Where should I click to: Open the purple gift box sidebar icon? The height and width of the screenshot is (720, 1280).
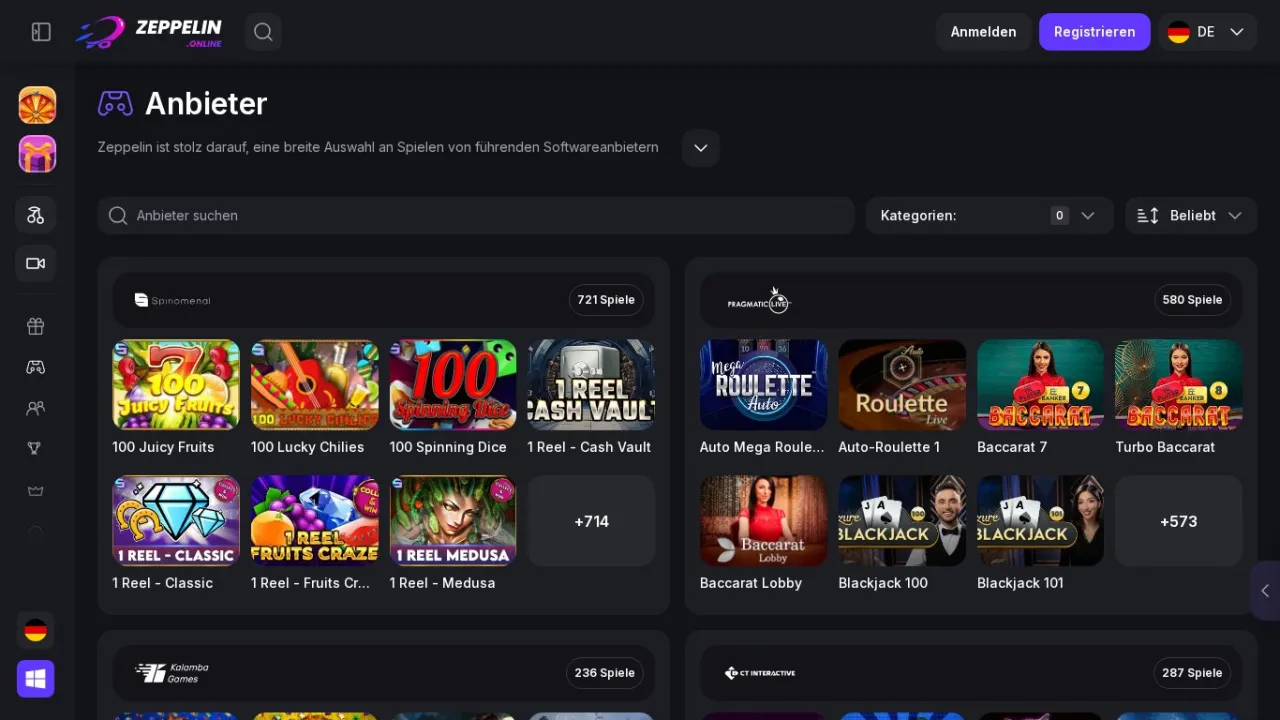37,154
